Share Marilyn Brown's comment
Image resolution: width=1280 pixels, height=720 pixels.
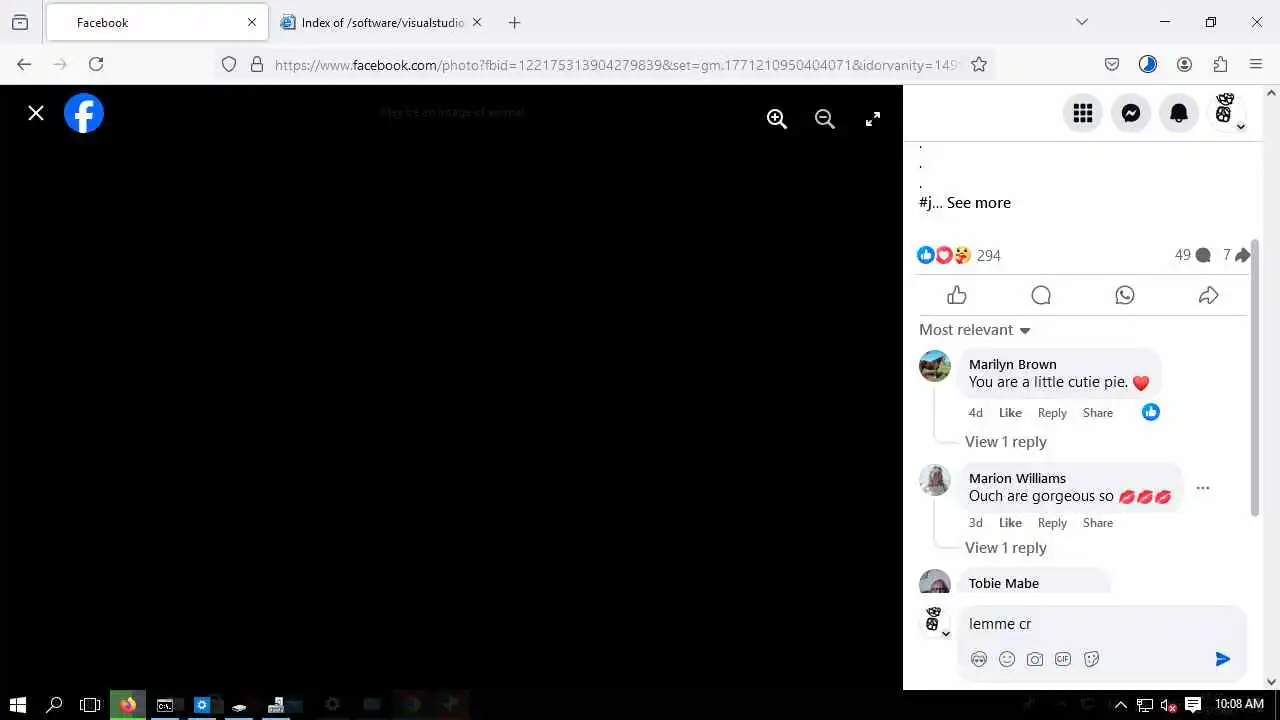(x=1097, y=413)
